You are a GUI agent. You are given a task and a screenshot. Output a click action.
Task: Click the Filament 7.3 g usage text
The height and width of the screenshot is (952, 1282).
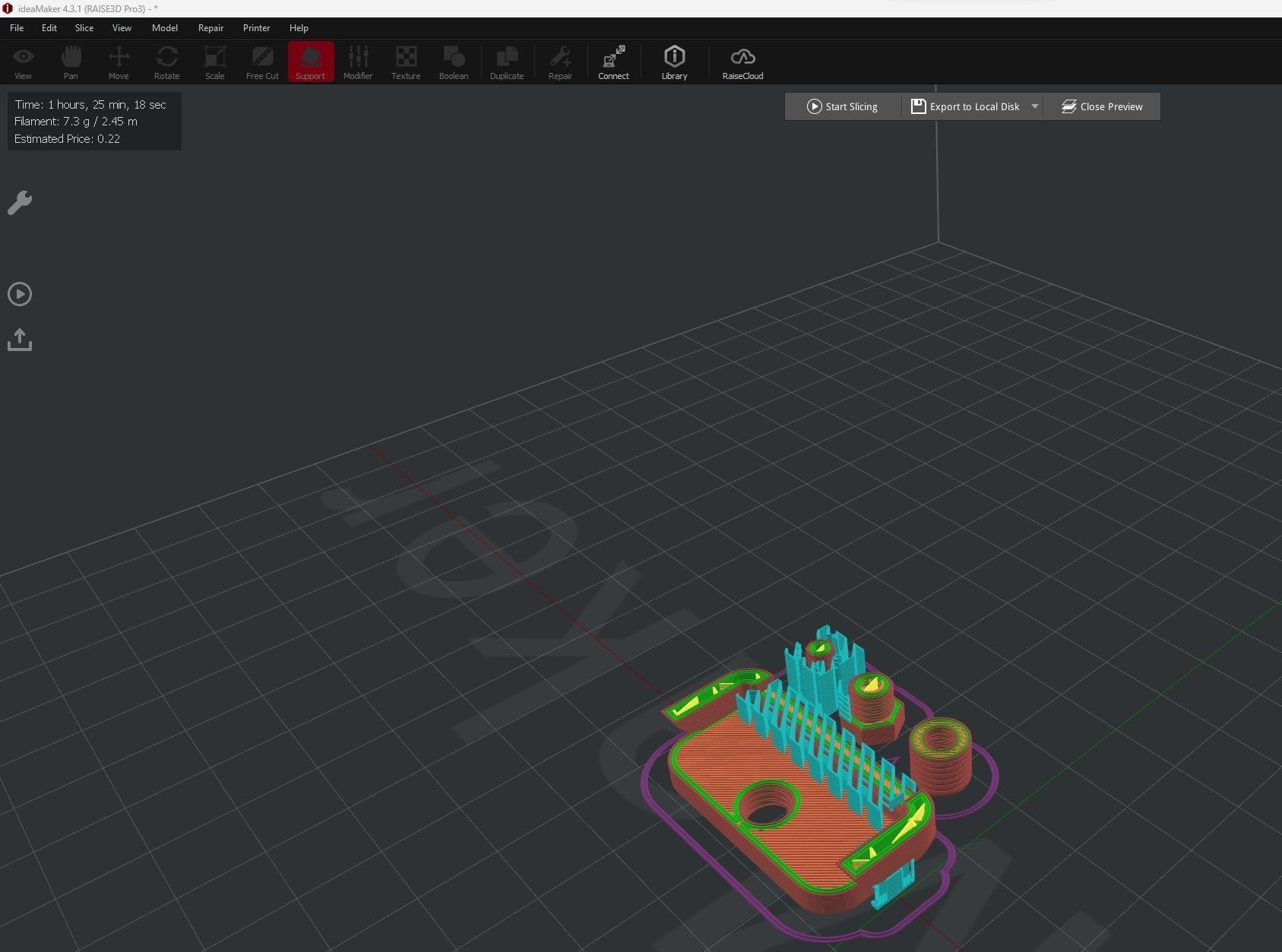click(x=76, y=122)
